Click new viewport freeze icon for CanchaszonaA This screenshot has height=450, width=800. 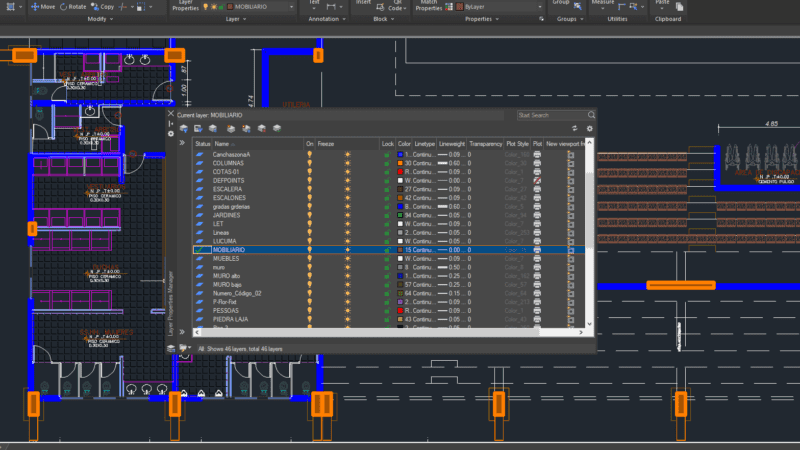(x=570, y=155)
